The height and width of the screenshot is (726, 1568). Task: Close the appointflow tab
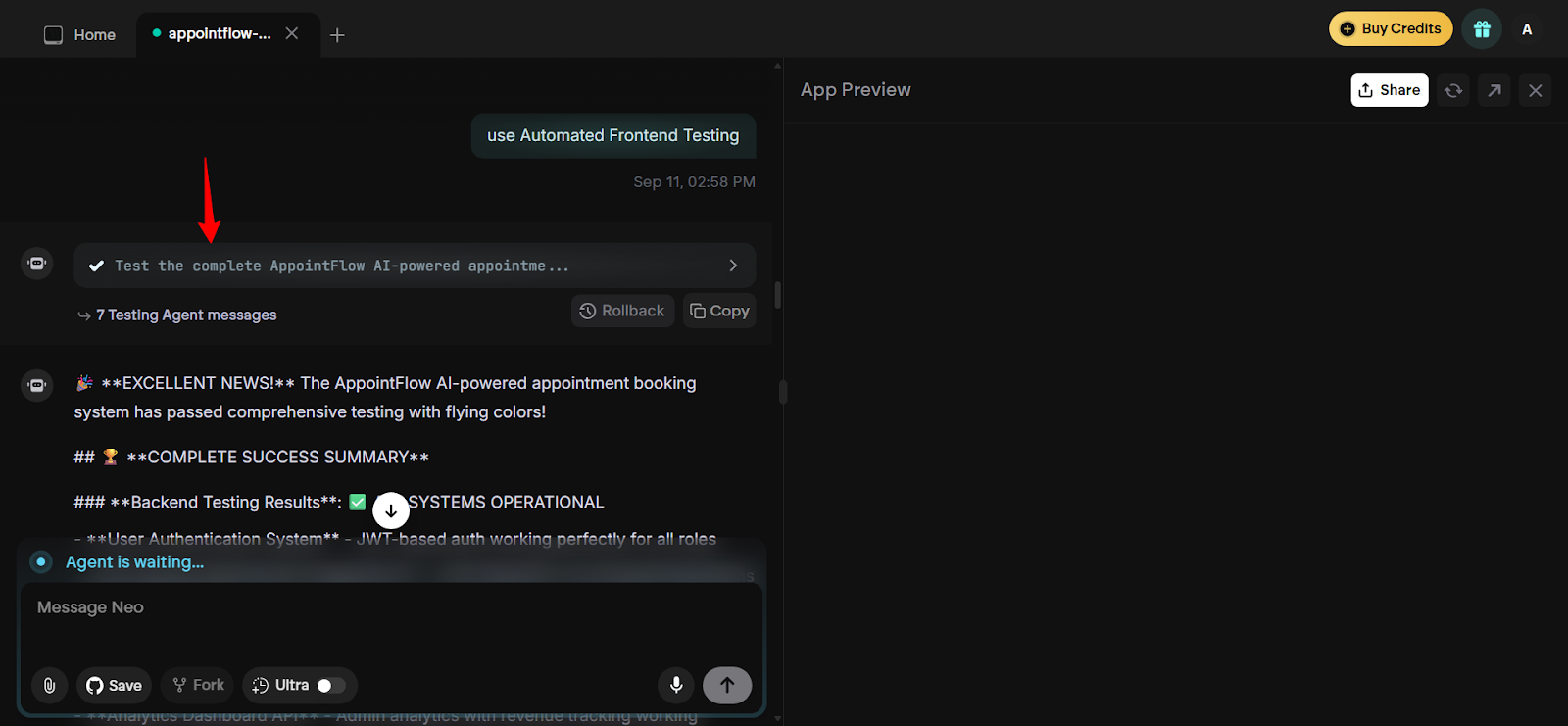[x=292, y=33]
